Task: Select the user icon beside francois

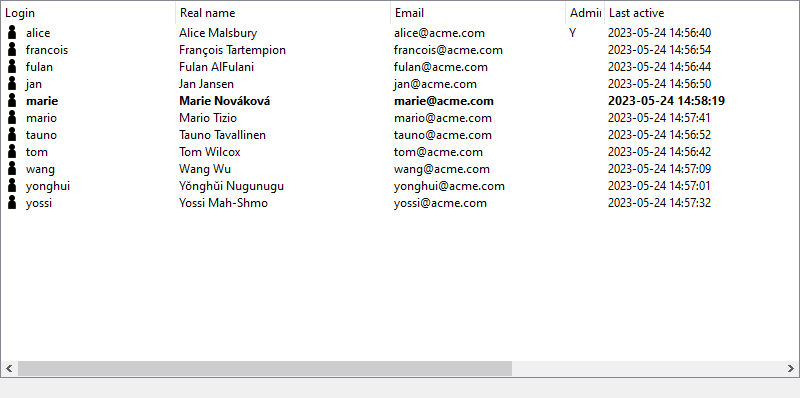Action: click(x=12, y=49)
